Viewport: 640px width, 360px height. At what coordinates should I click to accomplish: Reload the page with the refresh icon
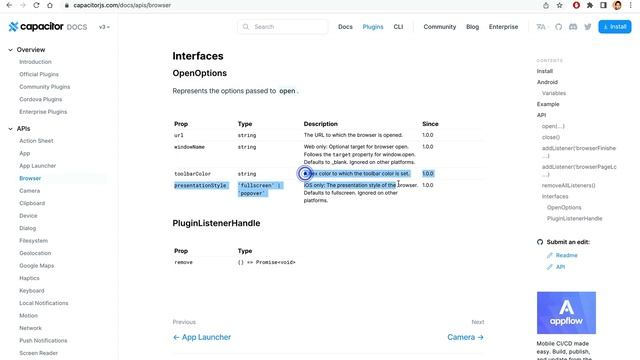pyautogui.click(x=36, y=5)
